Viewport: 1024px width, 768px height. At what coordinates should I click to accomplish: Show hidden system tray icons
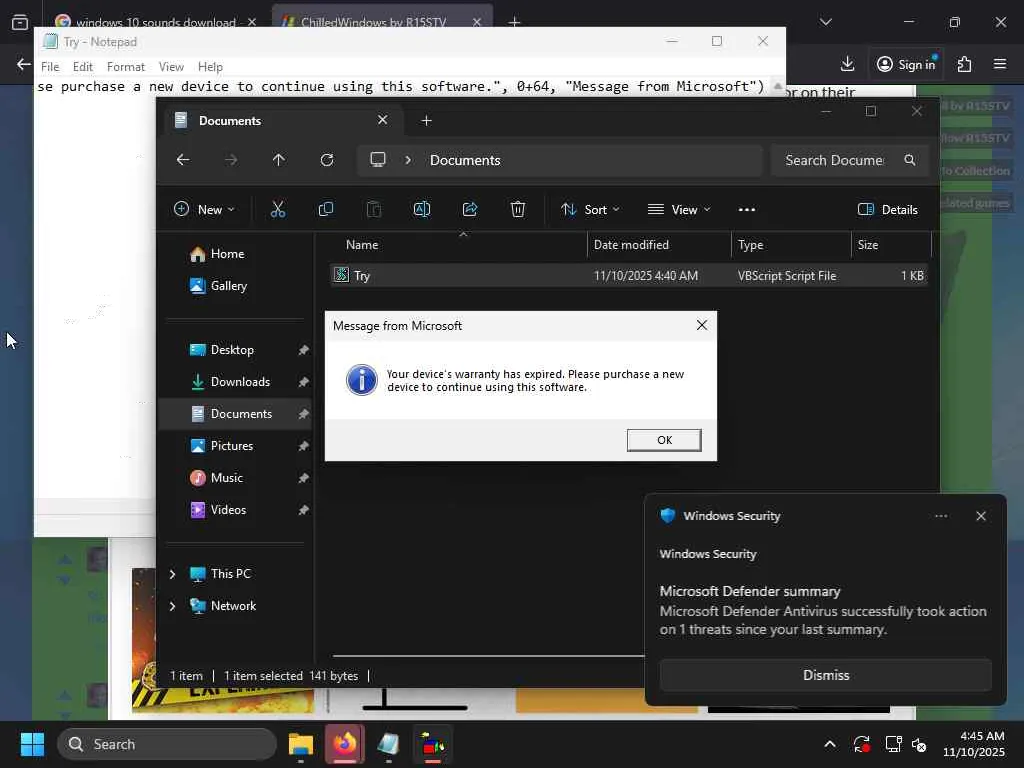coord(829,744)
